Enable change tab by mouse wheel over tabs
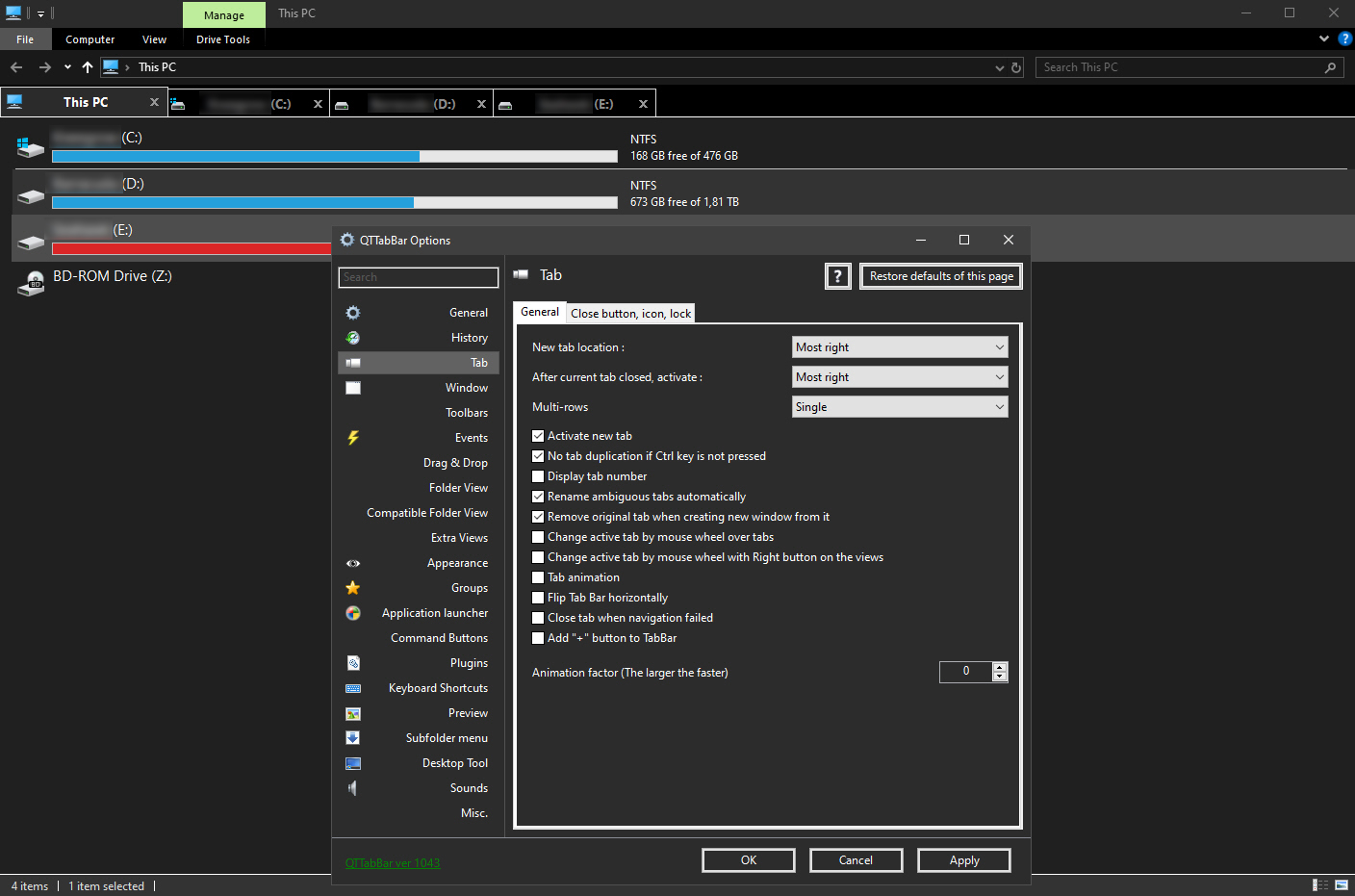 538,537
